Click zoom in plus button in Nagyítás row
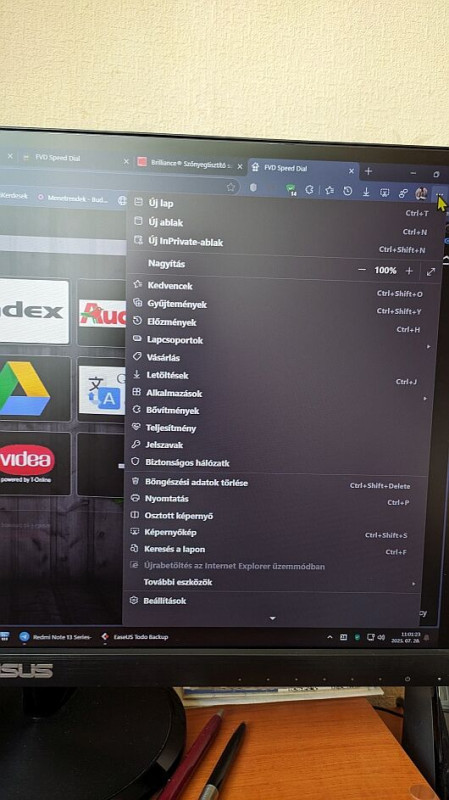 pos(409,271)
